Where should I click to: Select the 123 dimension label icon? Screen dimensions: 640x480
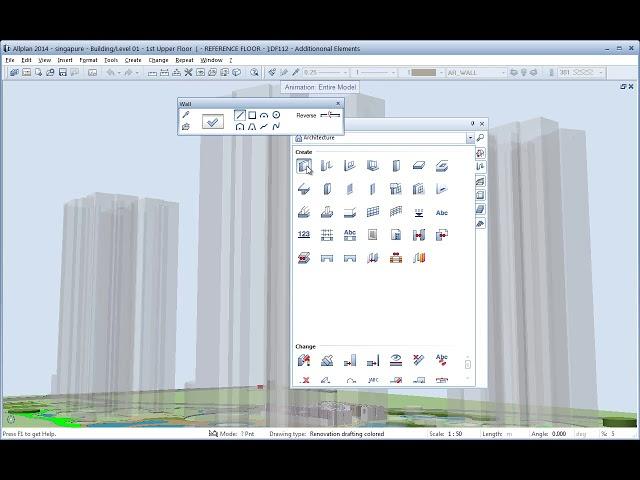(x=304, y=235)
